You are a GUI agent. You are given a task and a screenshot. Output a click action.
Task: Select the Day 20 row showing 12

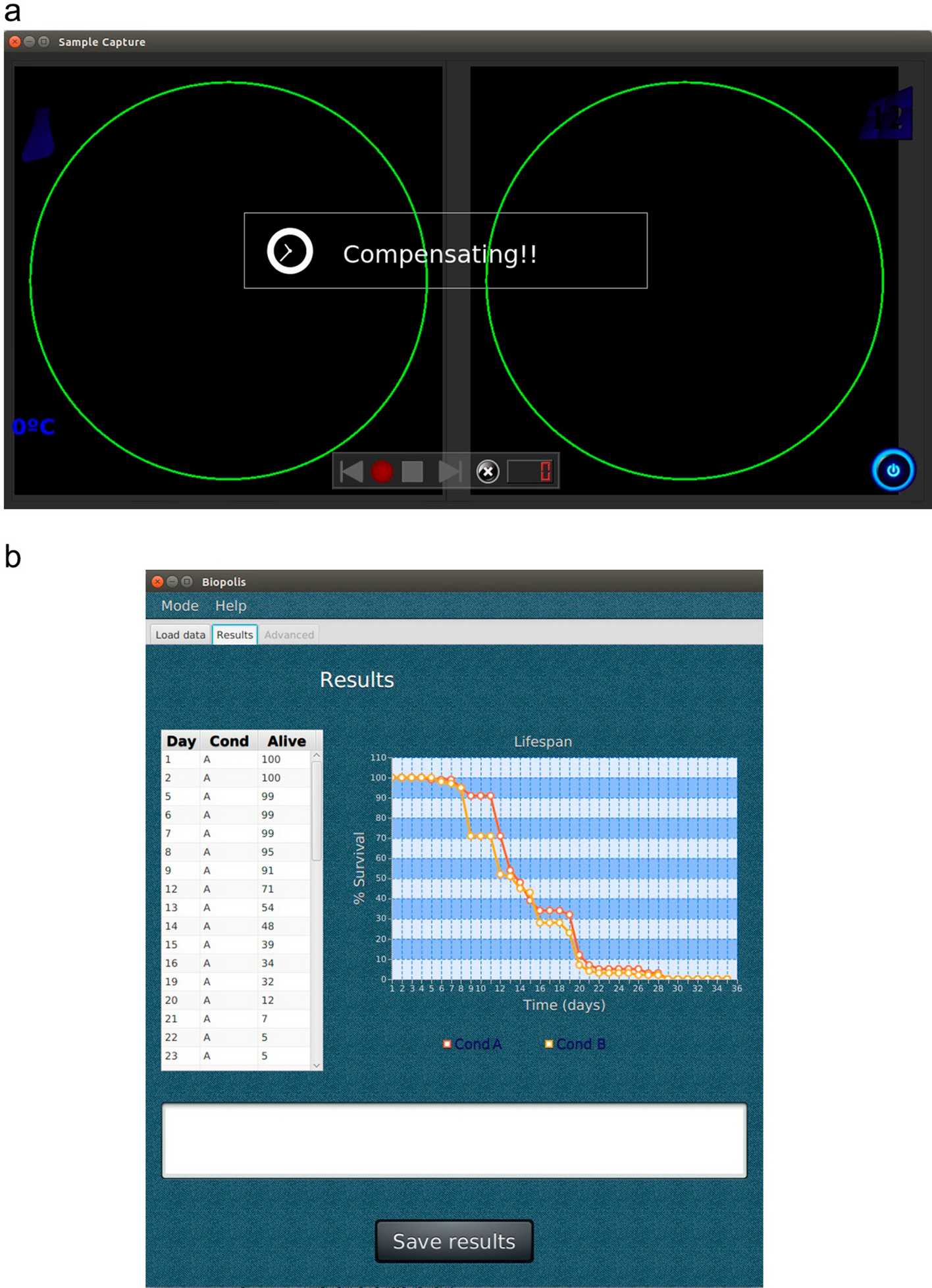click(x=236, y=1000)
